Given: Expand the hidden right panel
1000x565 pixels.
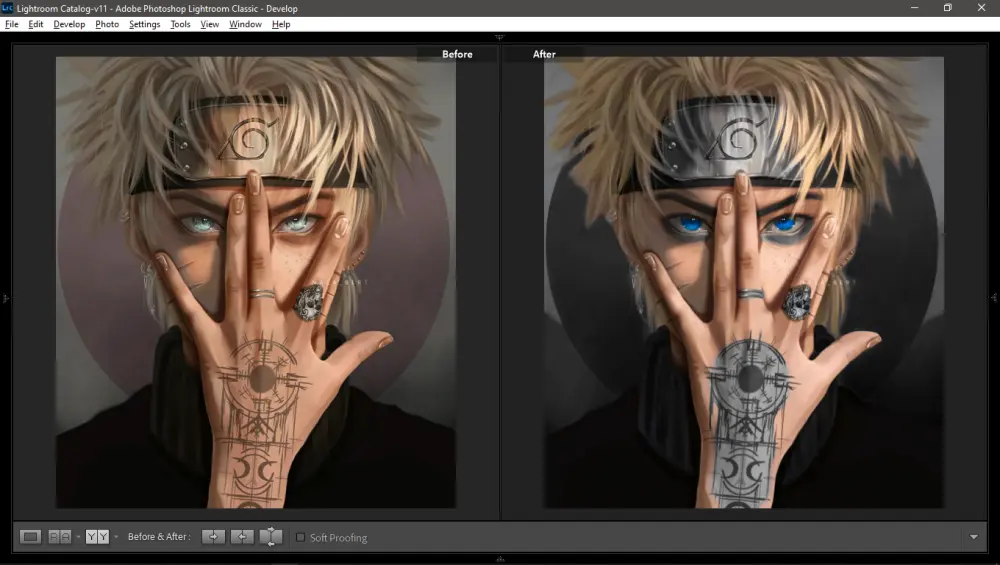Looking at the screenshot, I should point(994,298).
